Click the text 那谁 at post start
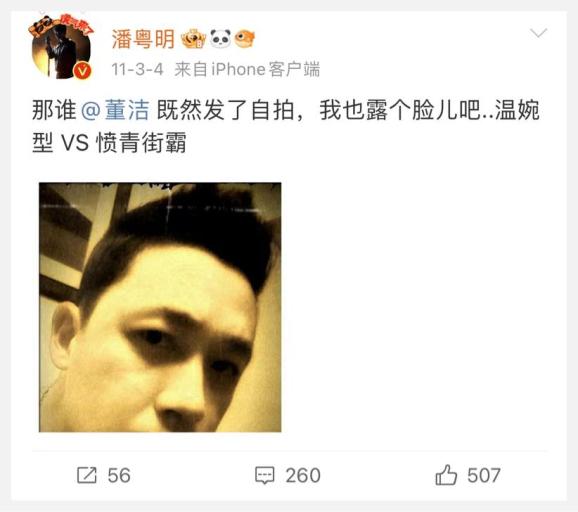 coord(54,110)
